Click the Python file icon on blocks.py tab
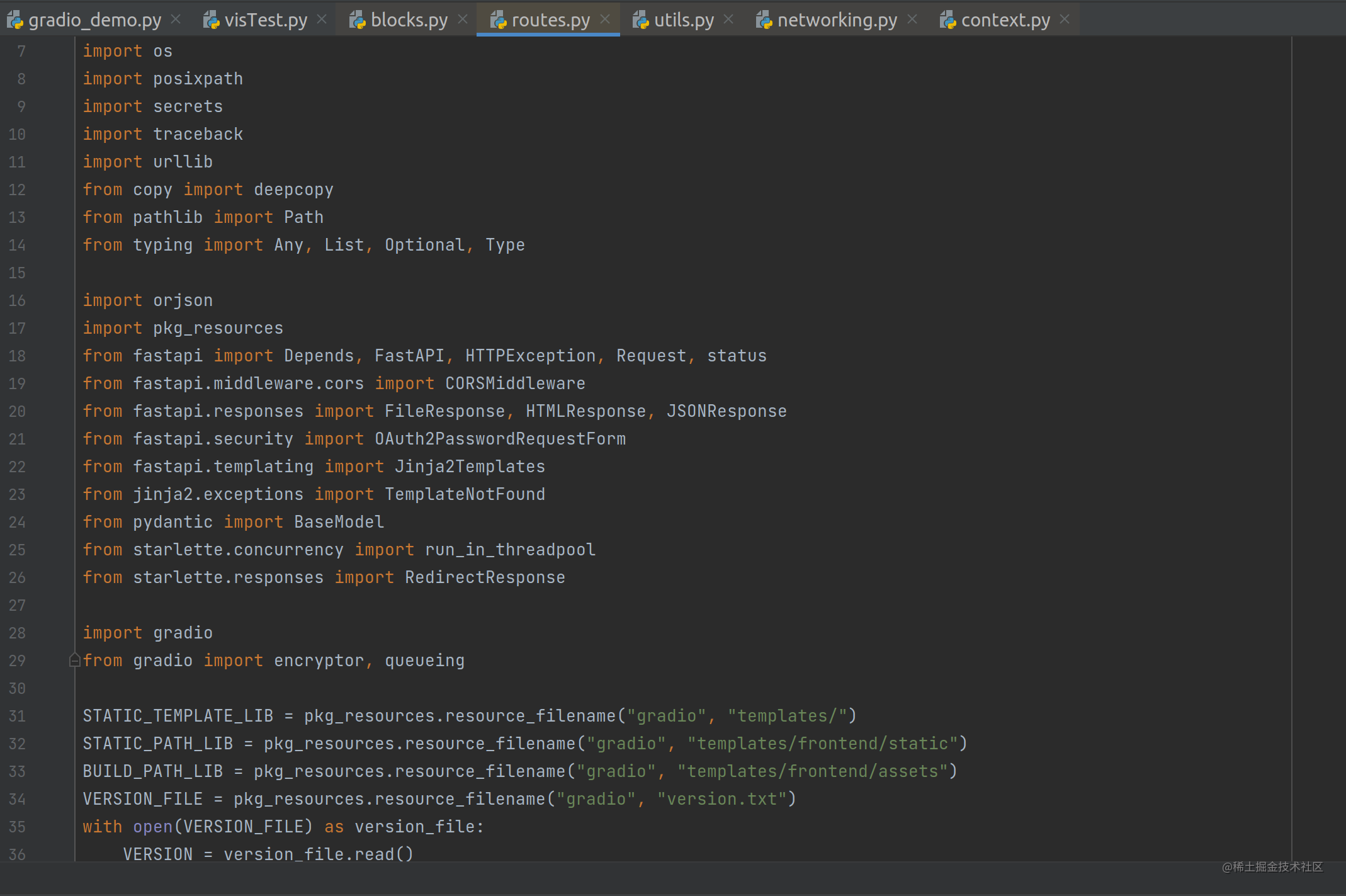 pos(358,20)
